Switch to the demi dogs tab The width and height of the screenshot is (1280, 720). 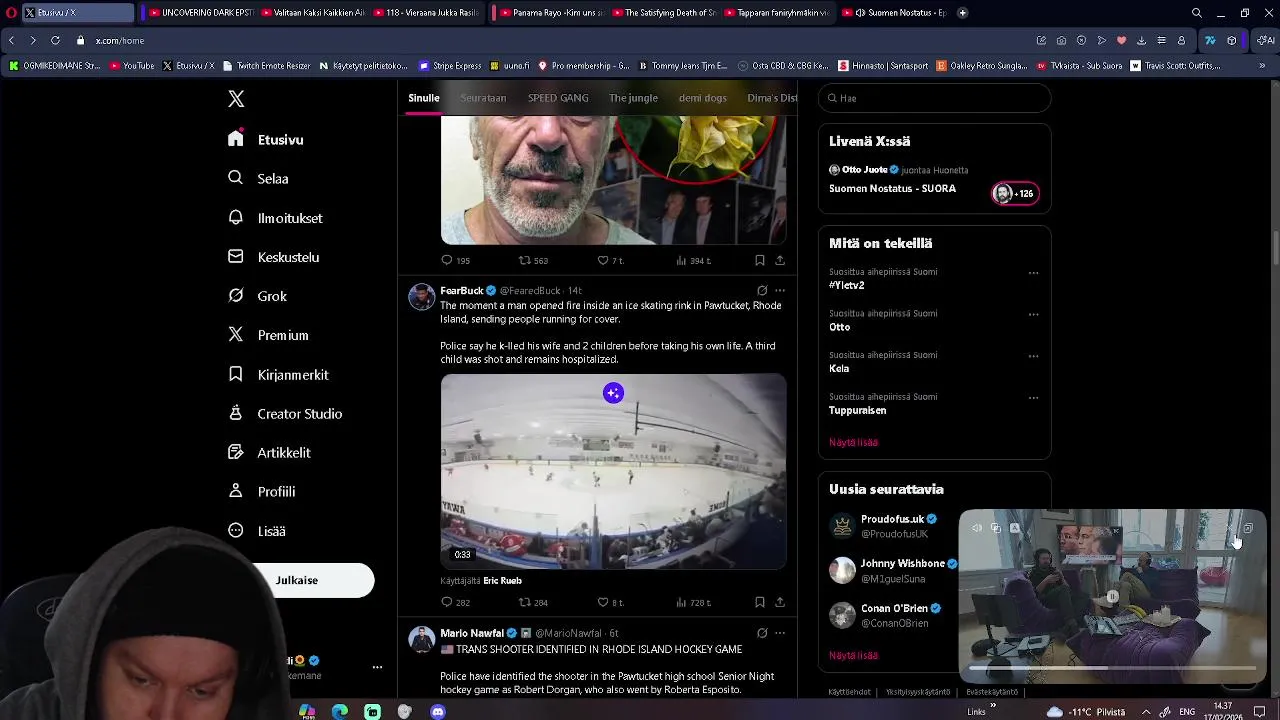click(703, 98)
